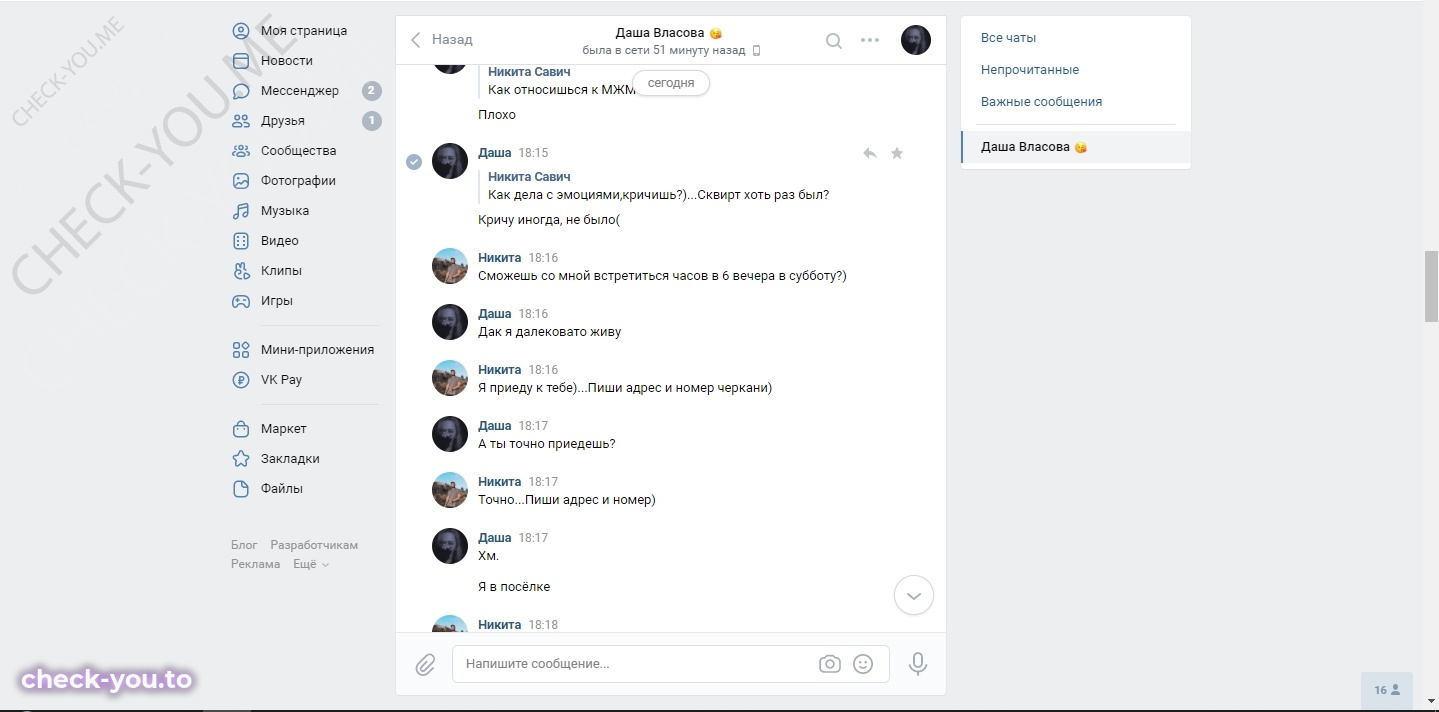Open Фотографии sidebar icon
The width and height of the screenshot is (1439, 712).
click(241, 181)
